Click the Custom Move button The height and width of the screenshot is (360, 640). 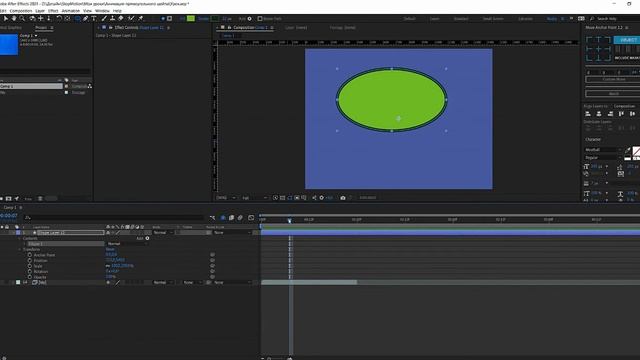[614, 79]
